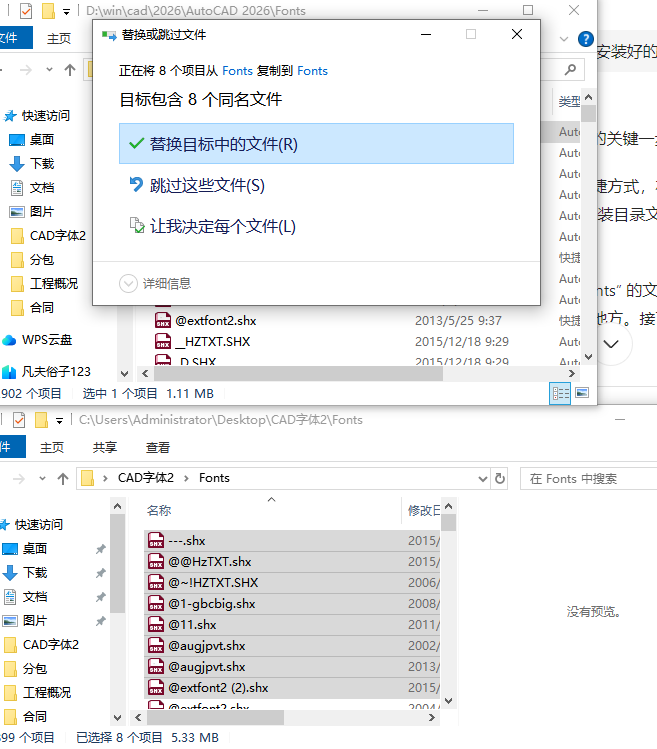Click the down arrow of the bottom sidebar scrollbar
Viewport: 657px width, 749px height.
pyautogui.click(x=118, y=717)
